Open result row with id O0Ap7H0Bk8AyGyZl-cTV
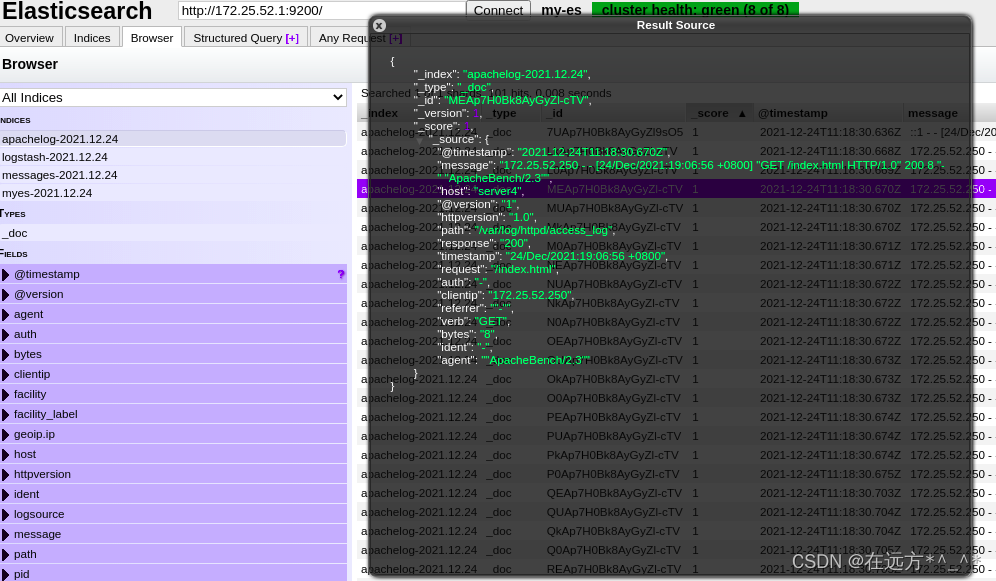 [x=676, y=397]
